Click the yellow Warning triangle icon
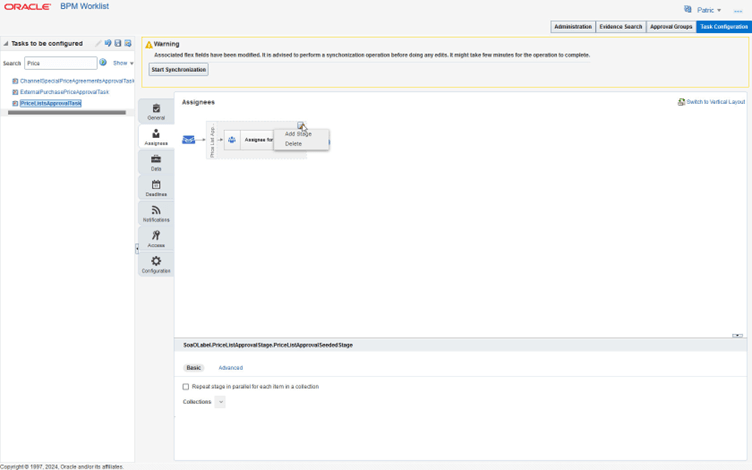Screen dimensions: 752x470 click(x=149, y=45)
